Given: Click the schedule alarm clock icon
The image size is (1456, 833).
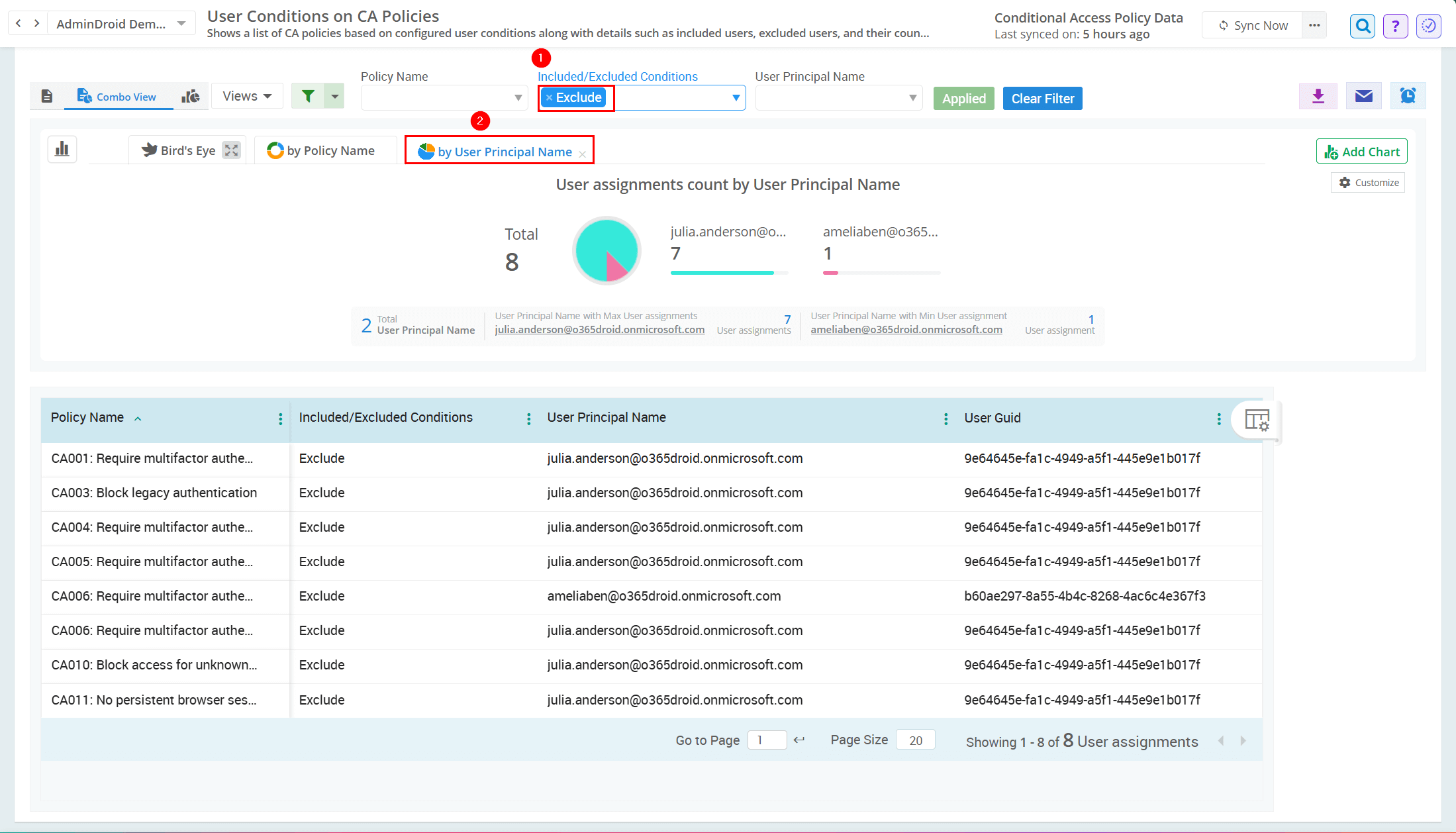Looking at the screenshot, I should pyautogui.click(x=1408, y=97).
